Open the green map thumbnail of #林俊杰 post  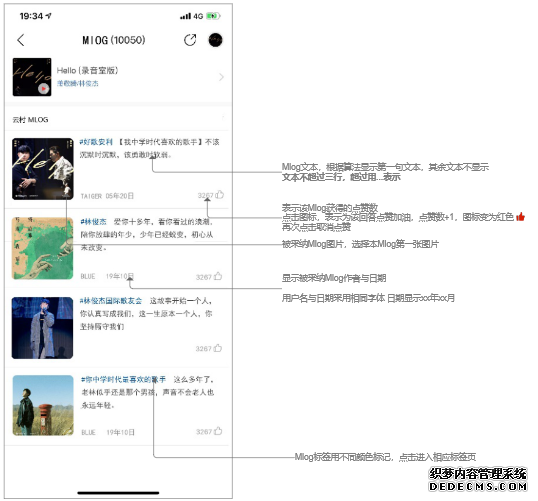point(43,248)
